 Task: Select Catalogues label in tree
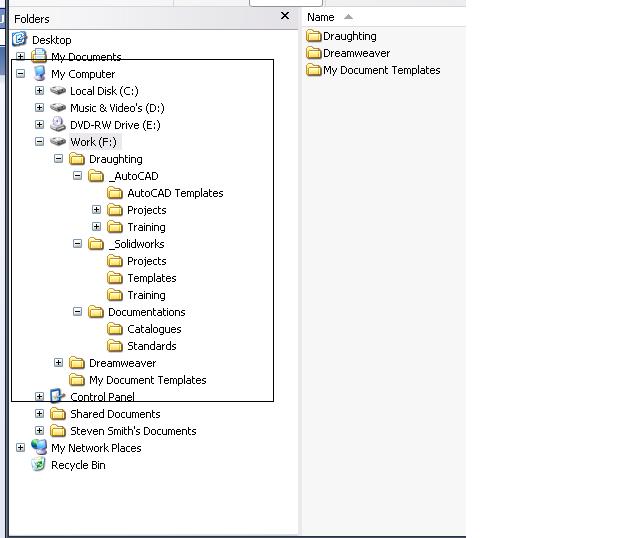point(154,329)
